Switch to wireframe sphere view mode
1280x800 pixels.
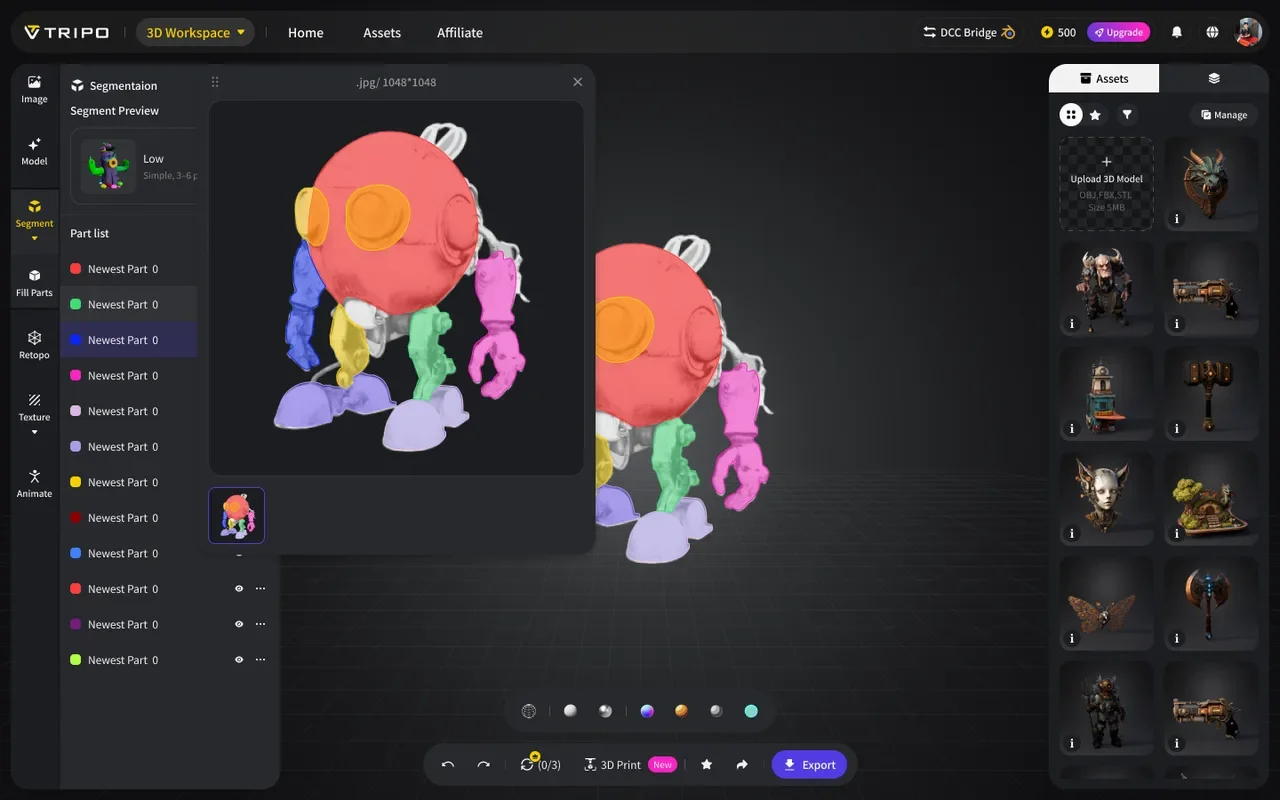tap(529, 711)
